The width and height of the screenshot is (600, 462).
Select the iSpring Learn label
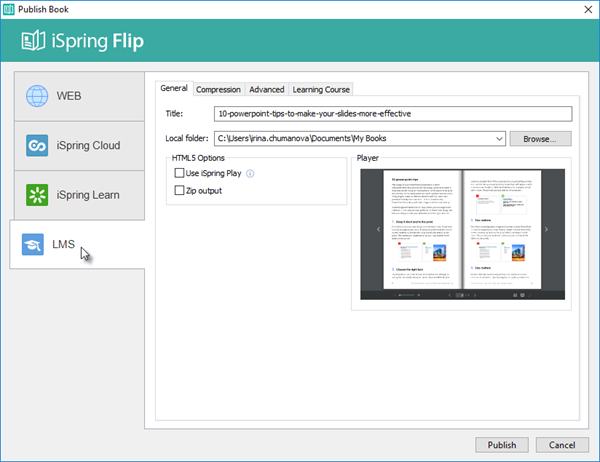tap(88, 195)
